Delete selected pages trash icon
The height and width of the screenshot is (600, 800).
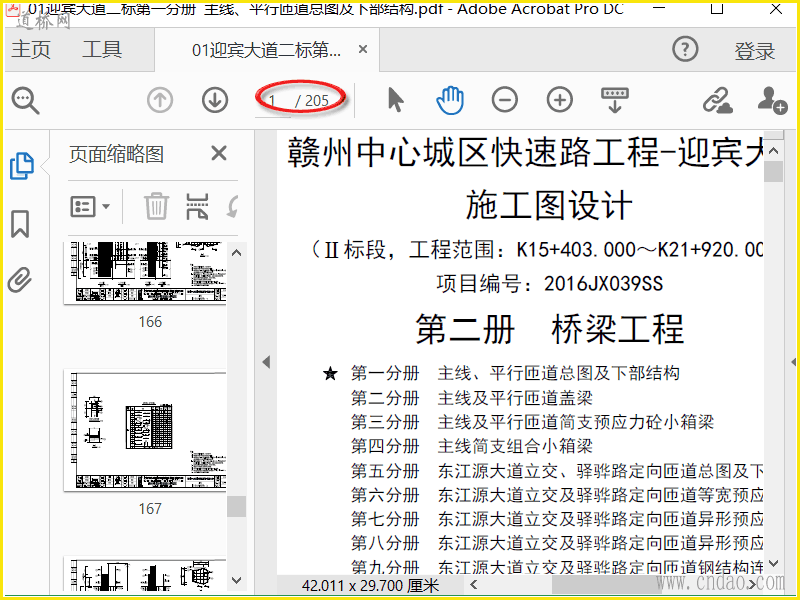(x=156, y=206)
